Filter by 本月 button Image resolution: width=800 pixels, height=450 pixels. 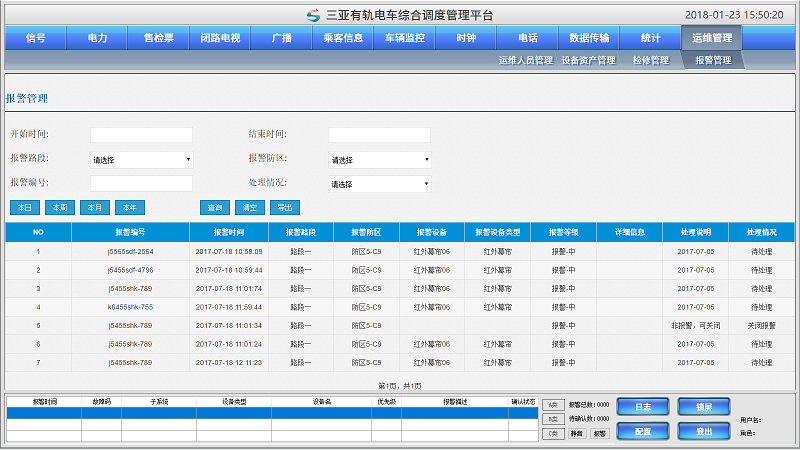pyautogui.click(x=95, y=208)
